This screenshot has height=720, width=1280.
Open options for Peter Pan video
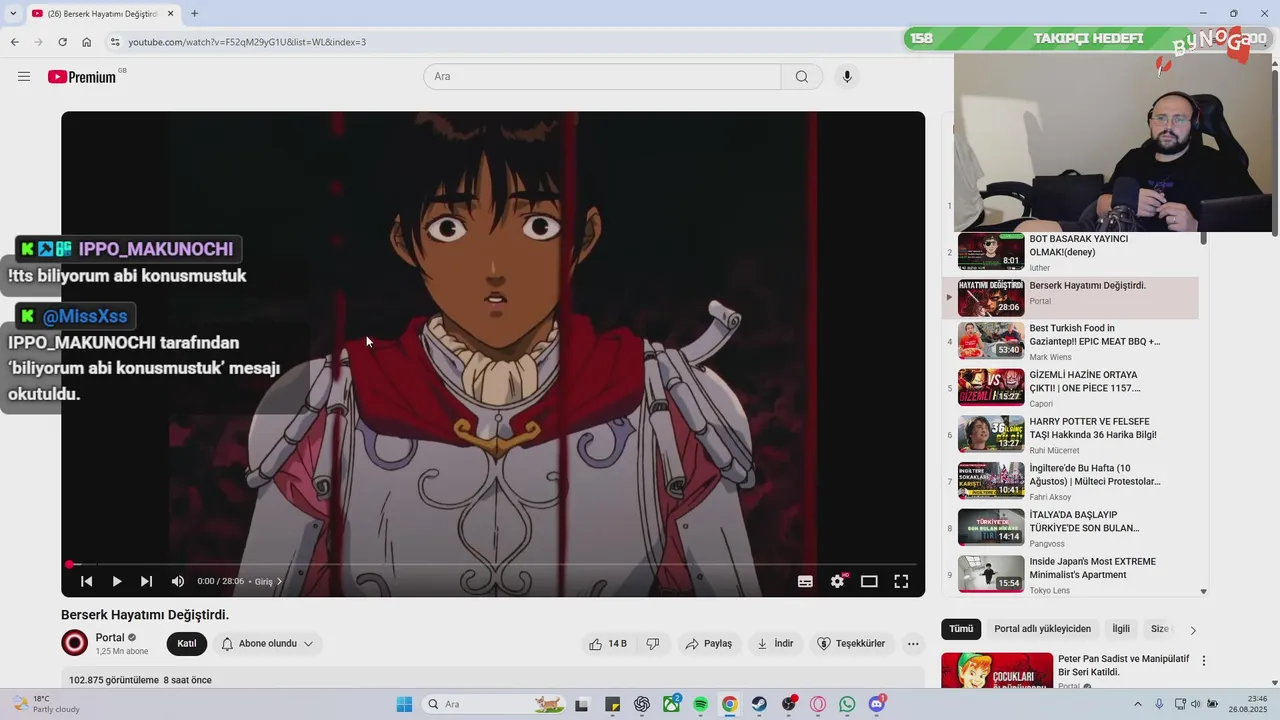click(x=1204, y=661)
